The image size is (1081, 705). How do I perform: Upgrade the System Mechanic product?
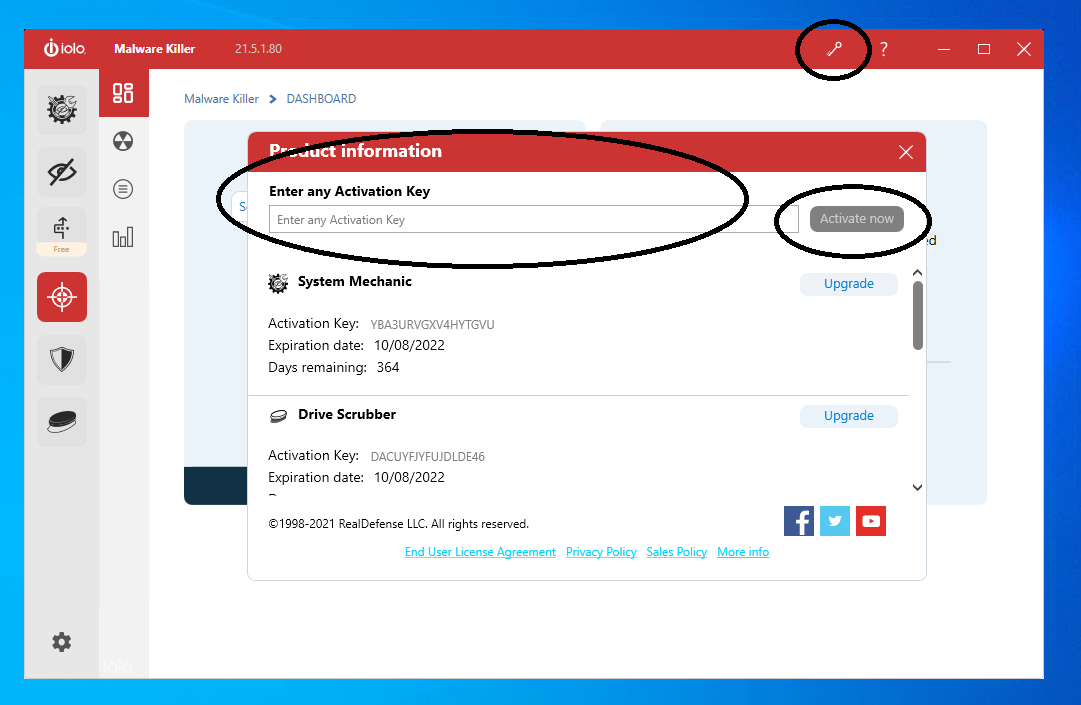pos(849,284)
